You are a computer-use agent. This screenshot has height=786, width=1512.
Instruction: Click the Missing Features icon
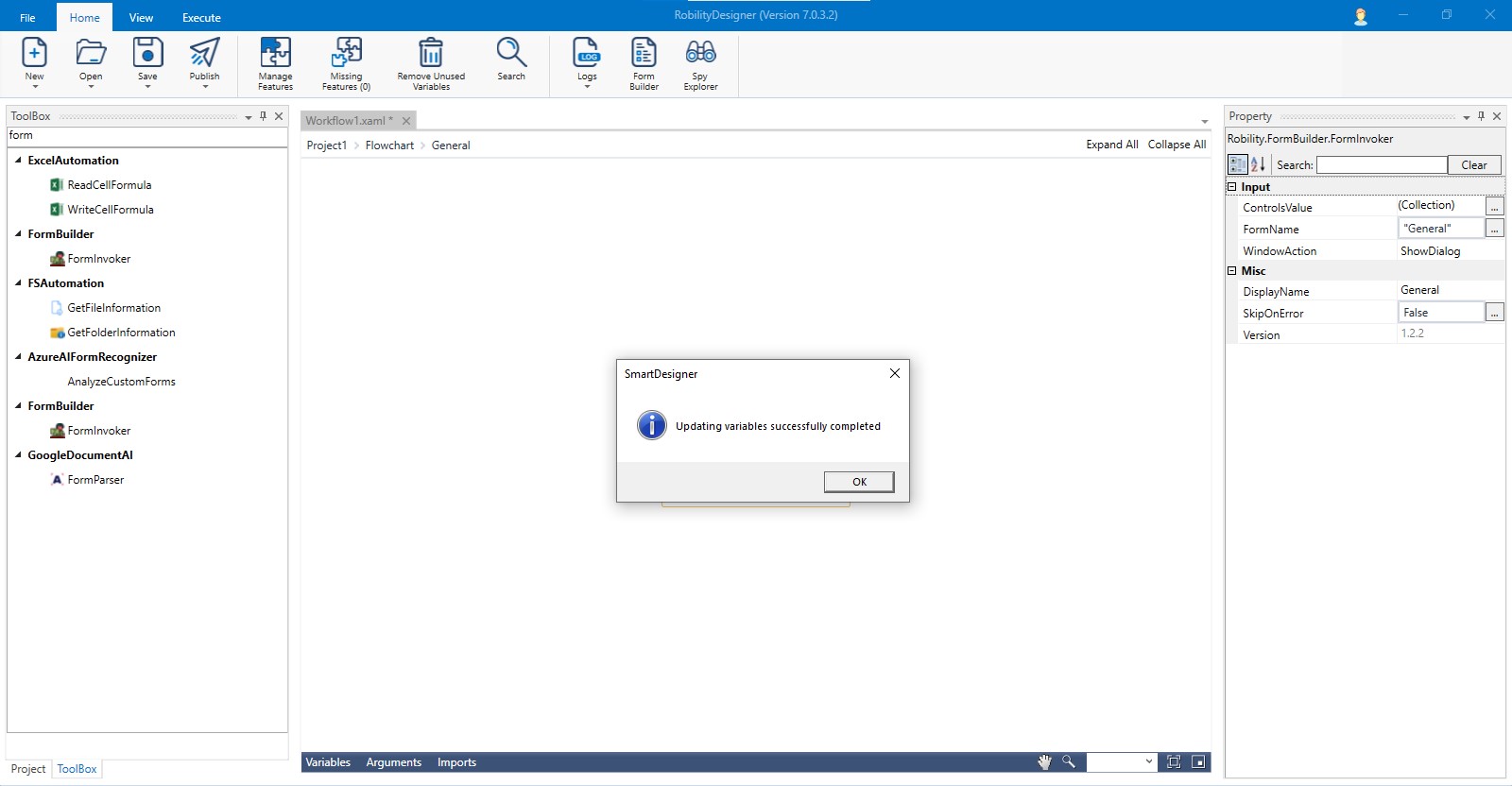pyautogui.click(x=346, y=63)
